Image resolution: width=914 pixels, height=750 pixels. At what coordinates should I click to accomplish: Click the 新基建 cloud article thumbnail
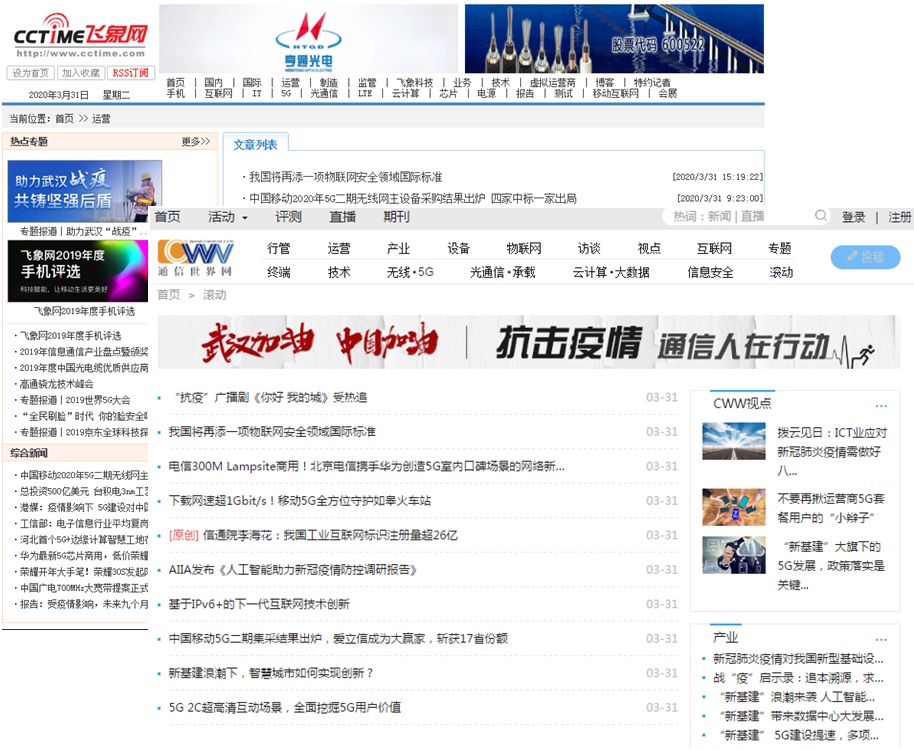tap(734, 555)
